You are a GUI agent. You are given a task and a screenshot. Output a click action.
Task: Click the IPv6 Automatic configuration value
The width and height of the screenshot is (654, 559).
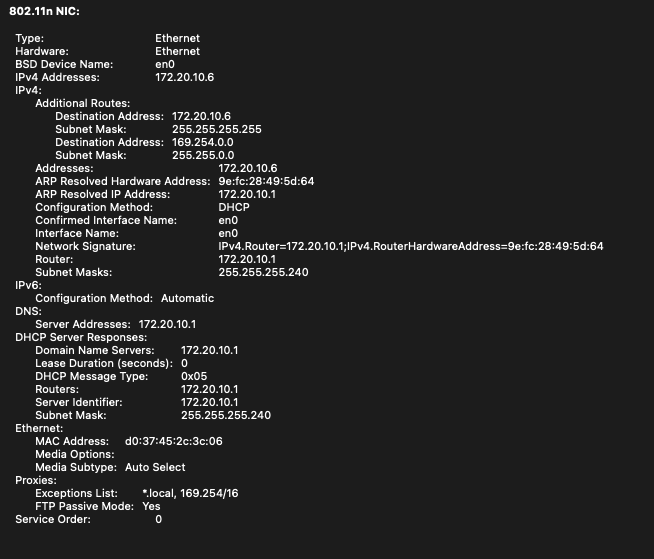click(x=187, y=298)
